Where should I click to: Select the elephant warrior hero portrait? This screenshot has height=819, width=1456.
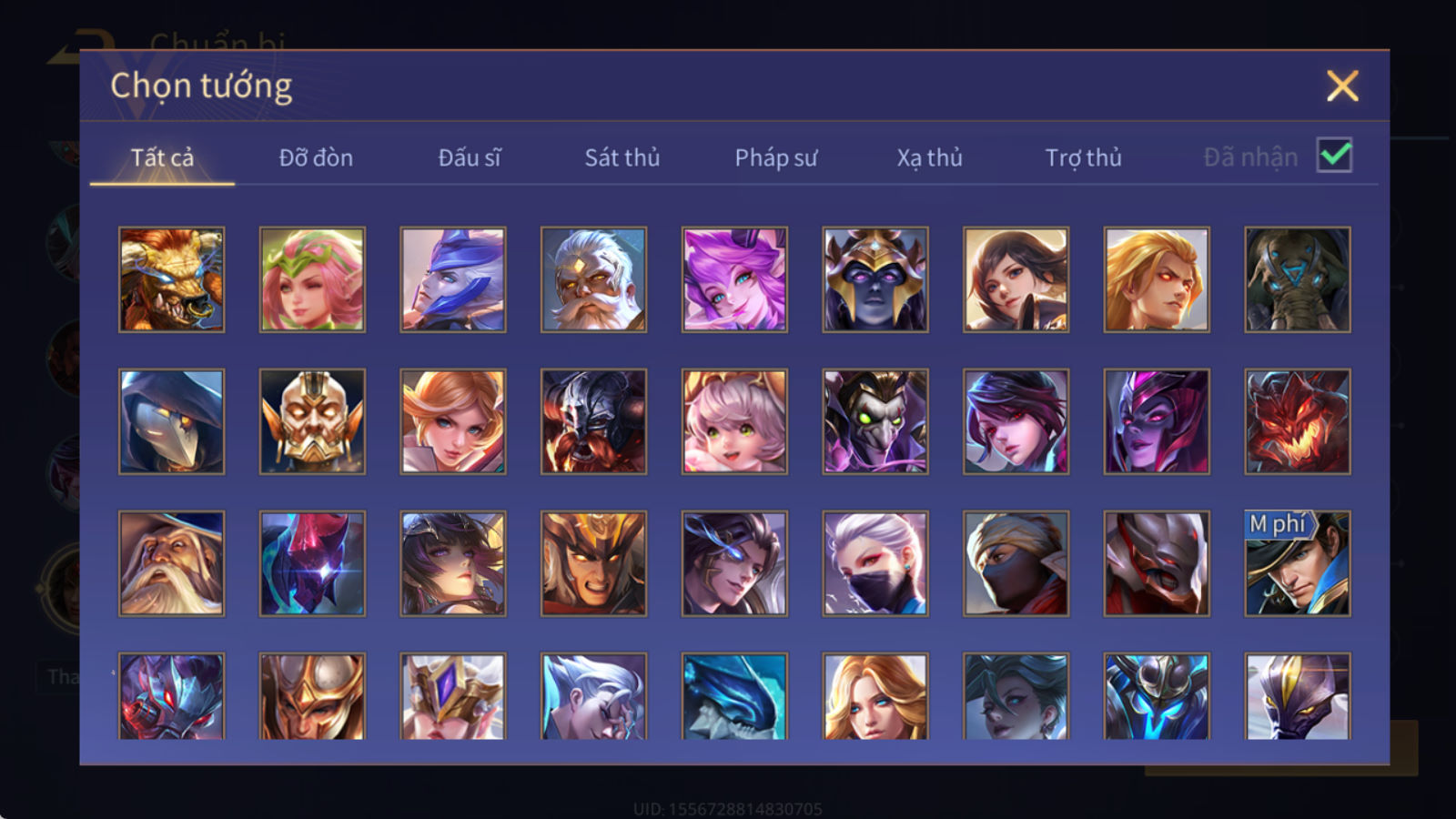(x=1298, y=279)
